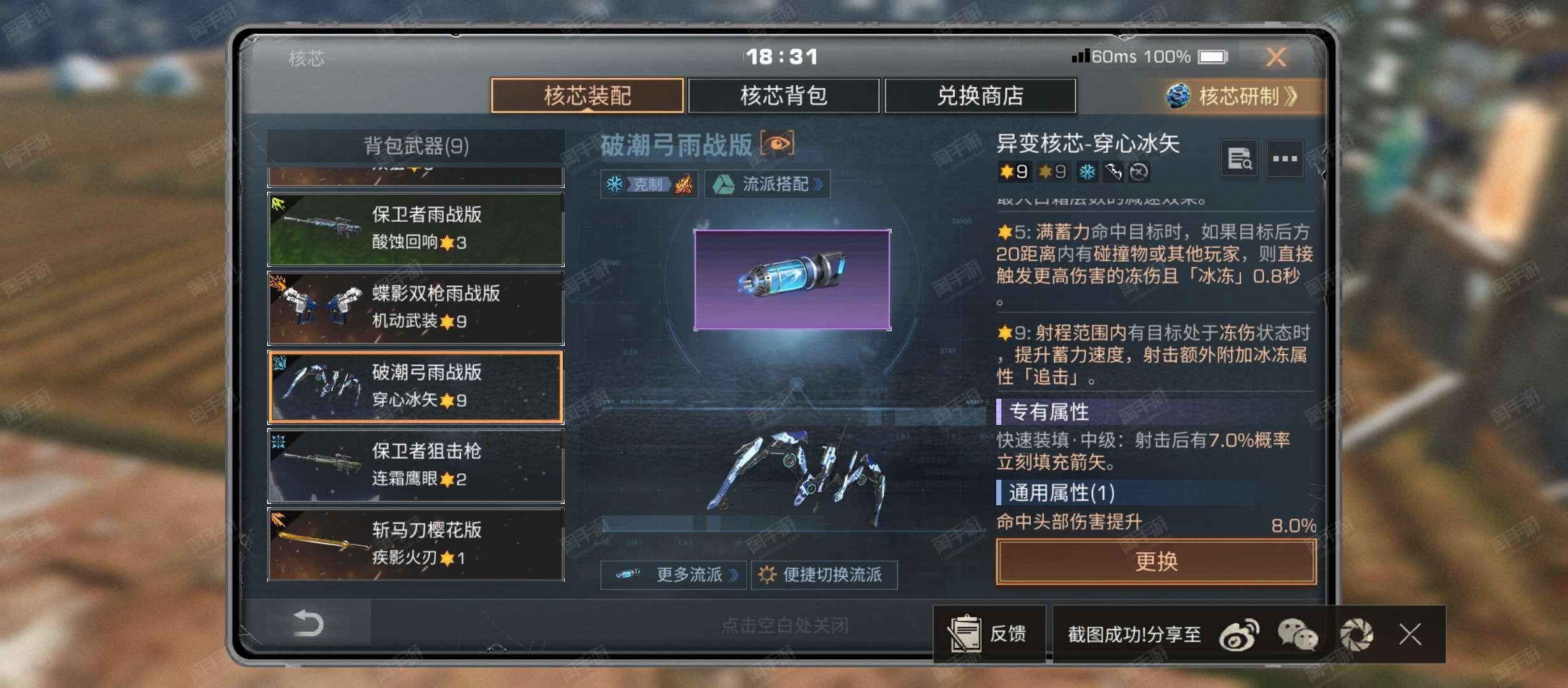Toggle the eye icon beside 破潮弓雨战版
Viewport: 1568px width, 688px height.
(777, 144)
